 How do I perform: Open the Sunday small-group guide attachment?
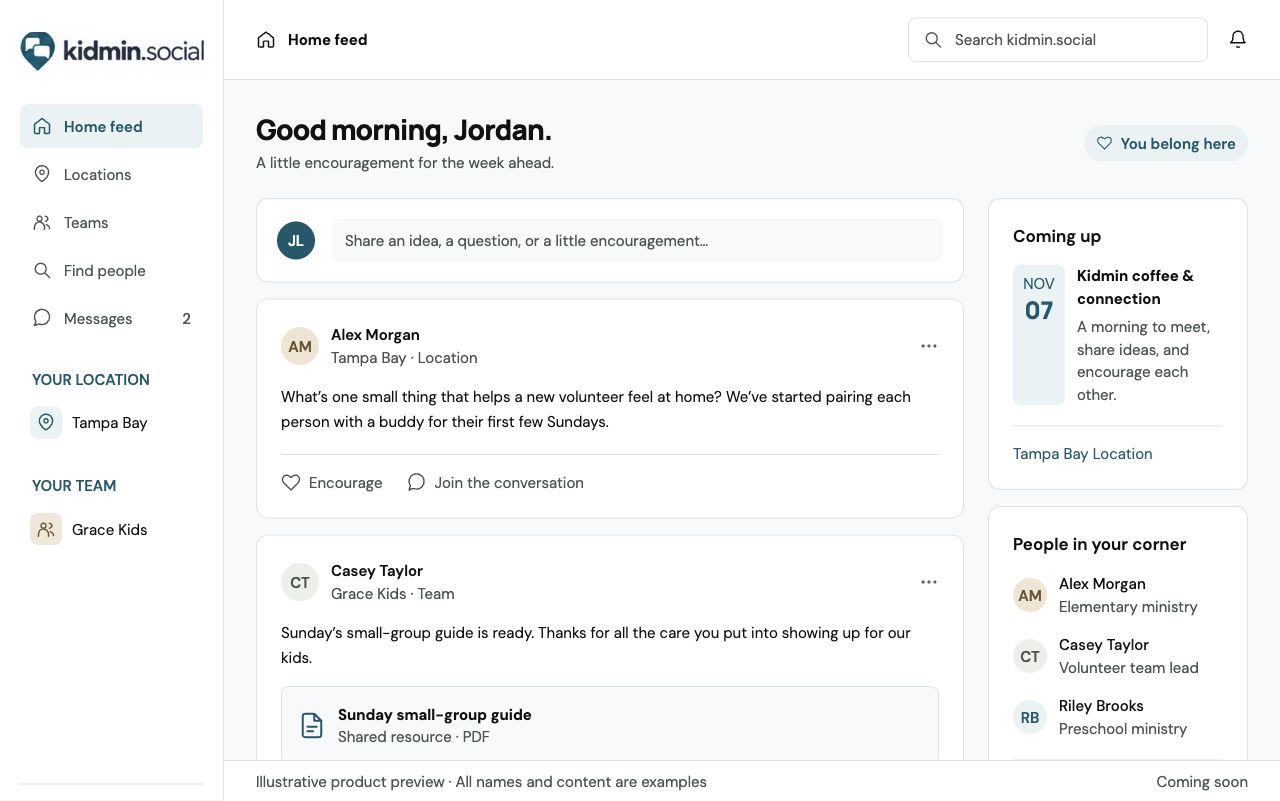pyautogui.click(x=610, y=724)
